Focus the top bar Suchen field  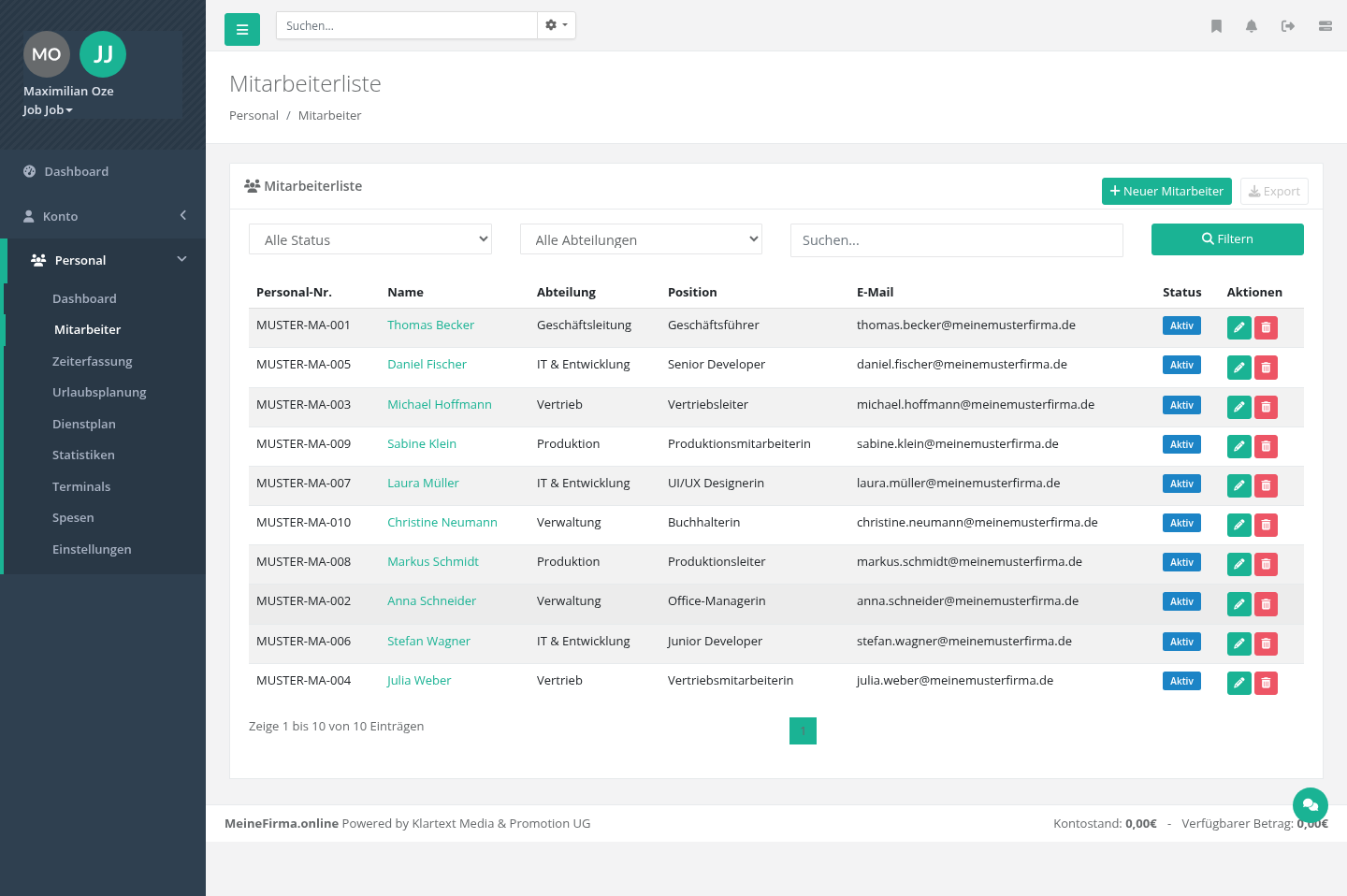click(x=406, y=25)
